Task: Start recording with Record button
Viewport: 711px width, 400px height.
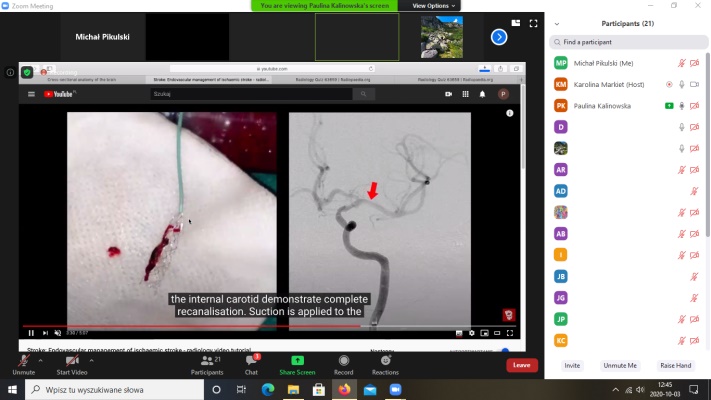Action: [344, 365]
